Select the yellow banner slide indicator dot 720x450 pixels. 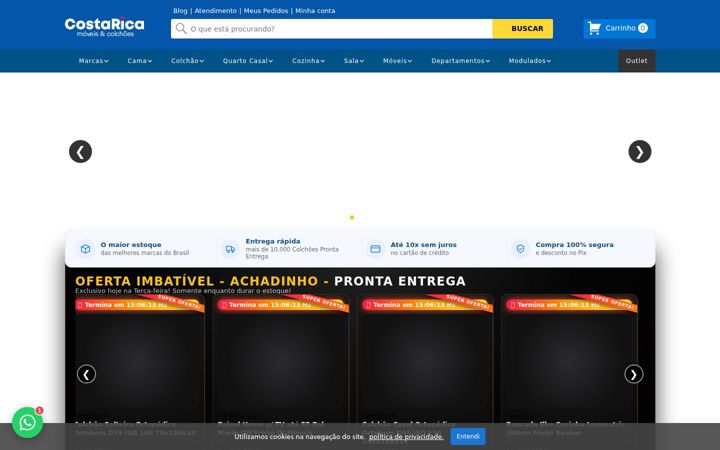point(352,218)
